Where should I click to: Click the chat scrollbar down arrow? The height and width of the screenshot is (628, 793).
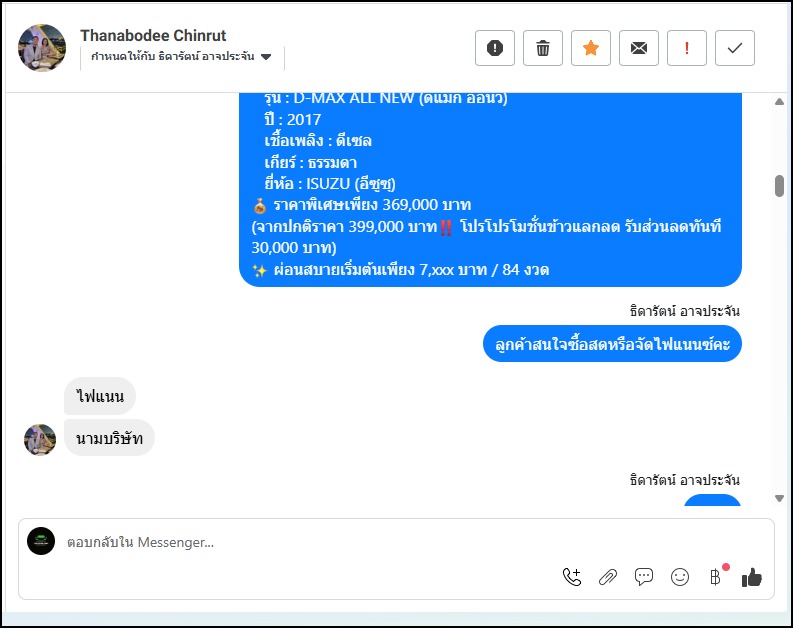coord(779,499)
